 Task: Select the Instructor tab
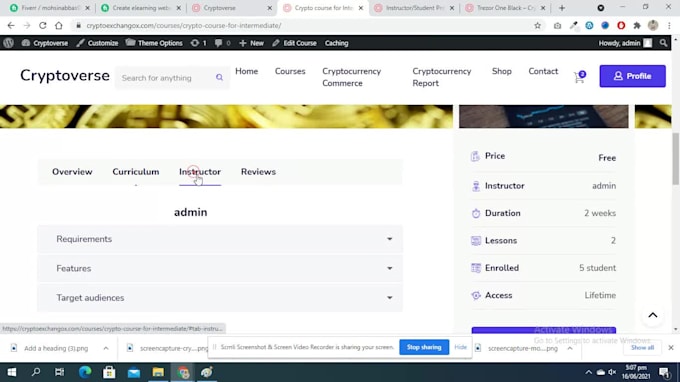(x=200, y=172)
